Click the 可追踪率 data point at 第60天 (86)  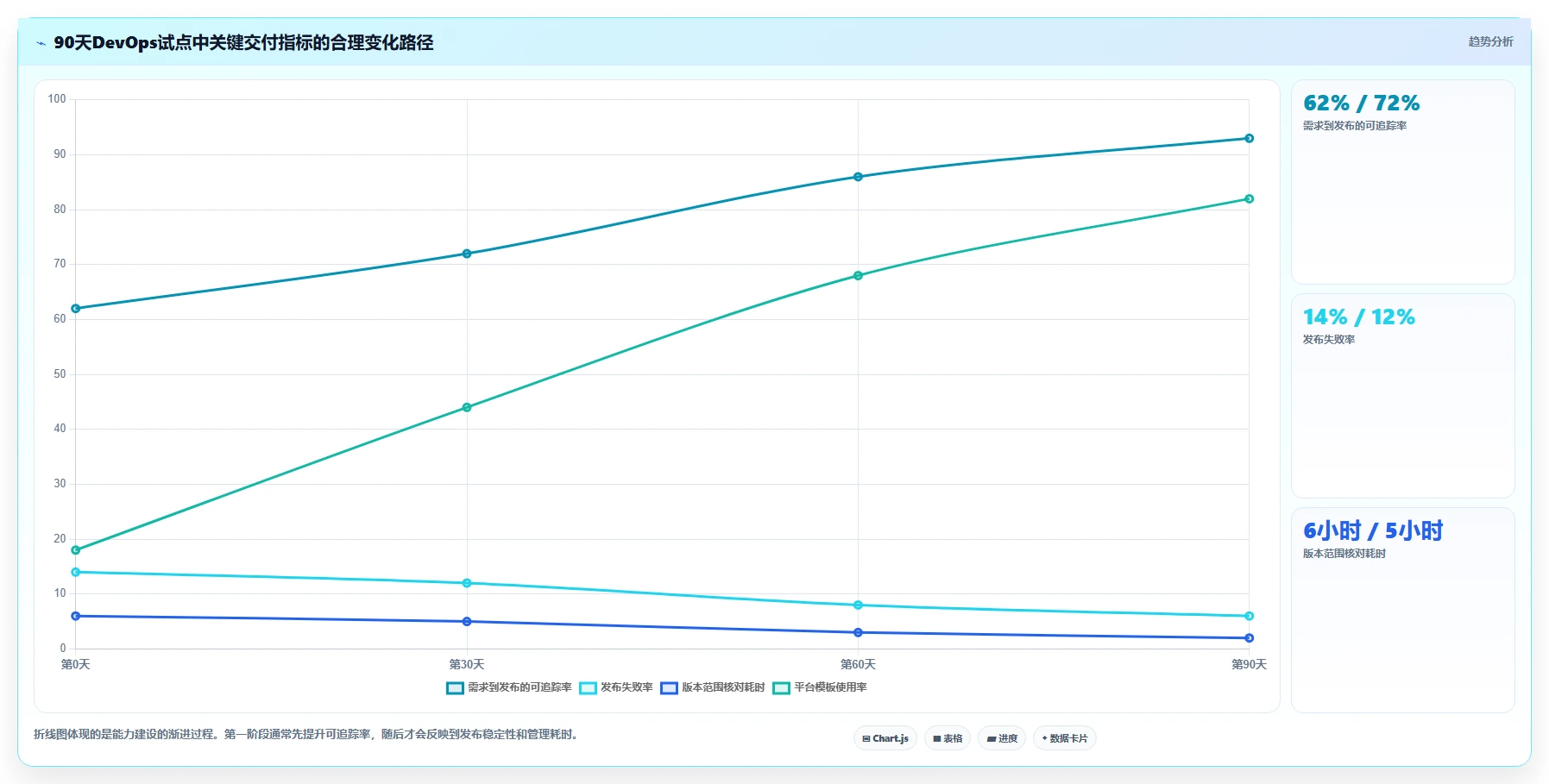858,177
